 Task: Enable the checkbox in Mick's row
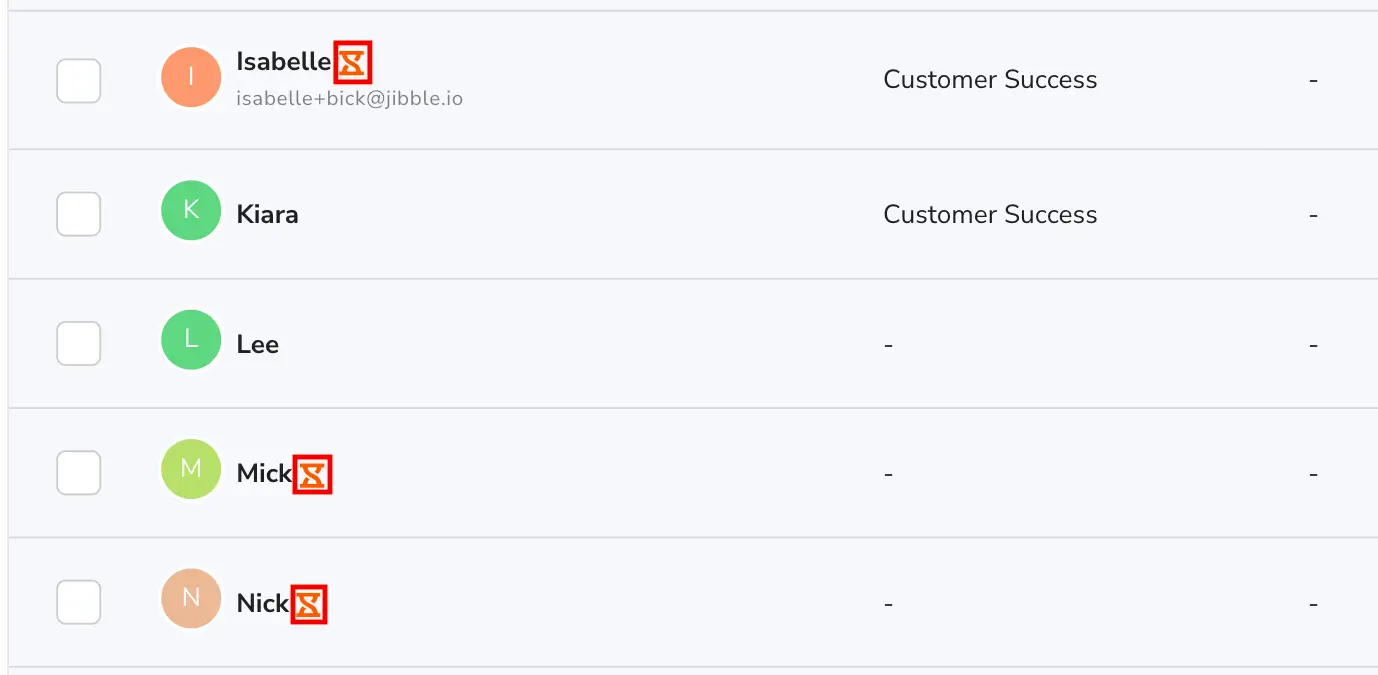(x=78, y=473)
